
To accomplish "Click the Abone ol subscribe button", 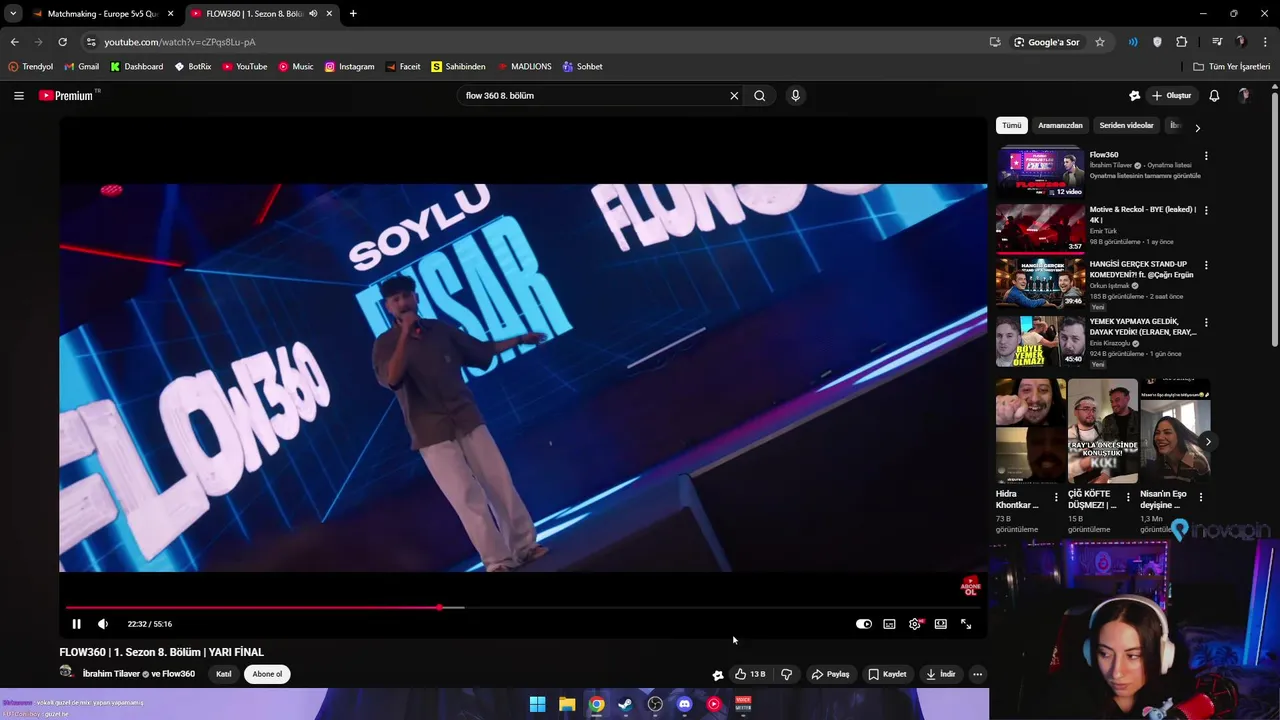I will point(267,674).
